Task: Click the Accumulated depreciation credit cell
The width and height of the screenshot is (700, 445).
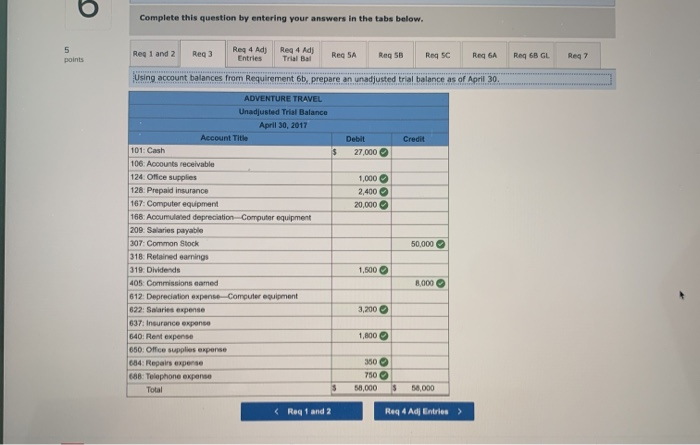Action: coord(420,218)
